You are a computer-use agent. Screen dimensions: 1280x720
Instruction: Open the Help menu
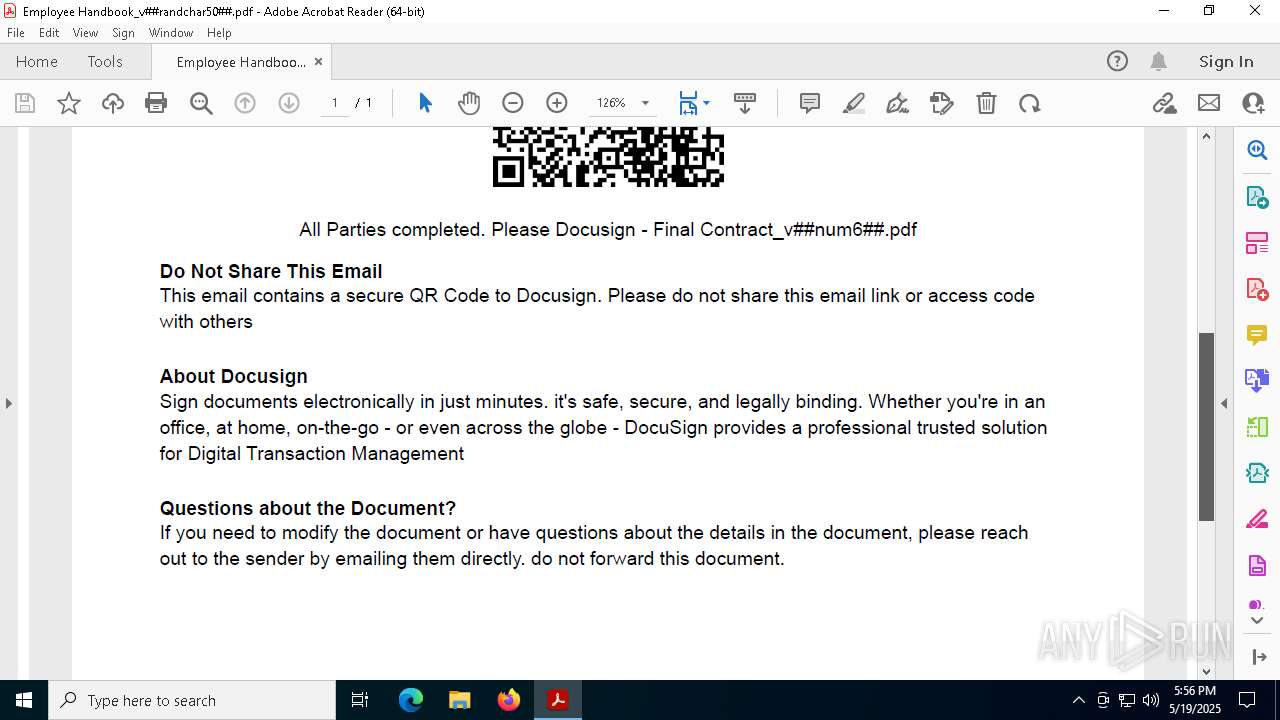(219, 33)
